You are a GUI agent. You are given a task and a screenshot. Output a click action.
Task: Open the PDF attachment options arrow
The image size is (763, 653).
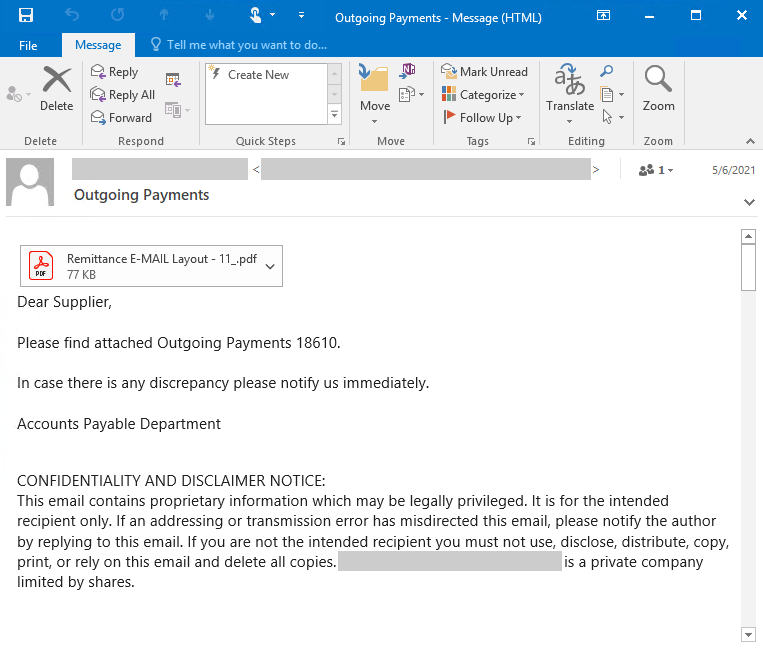[270, 266]
